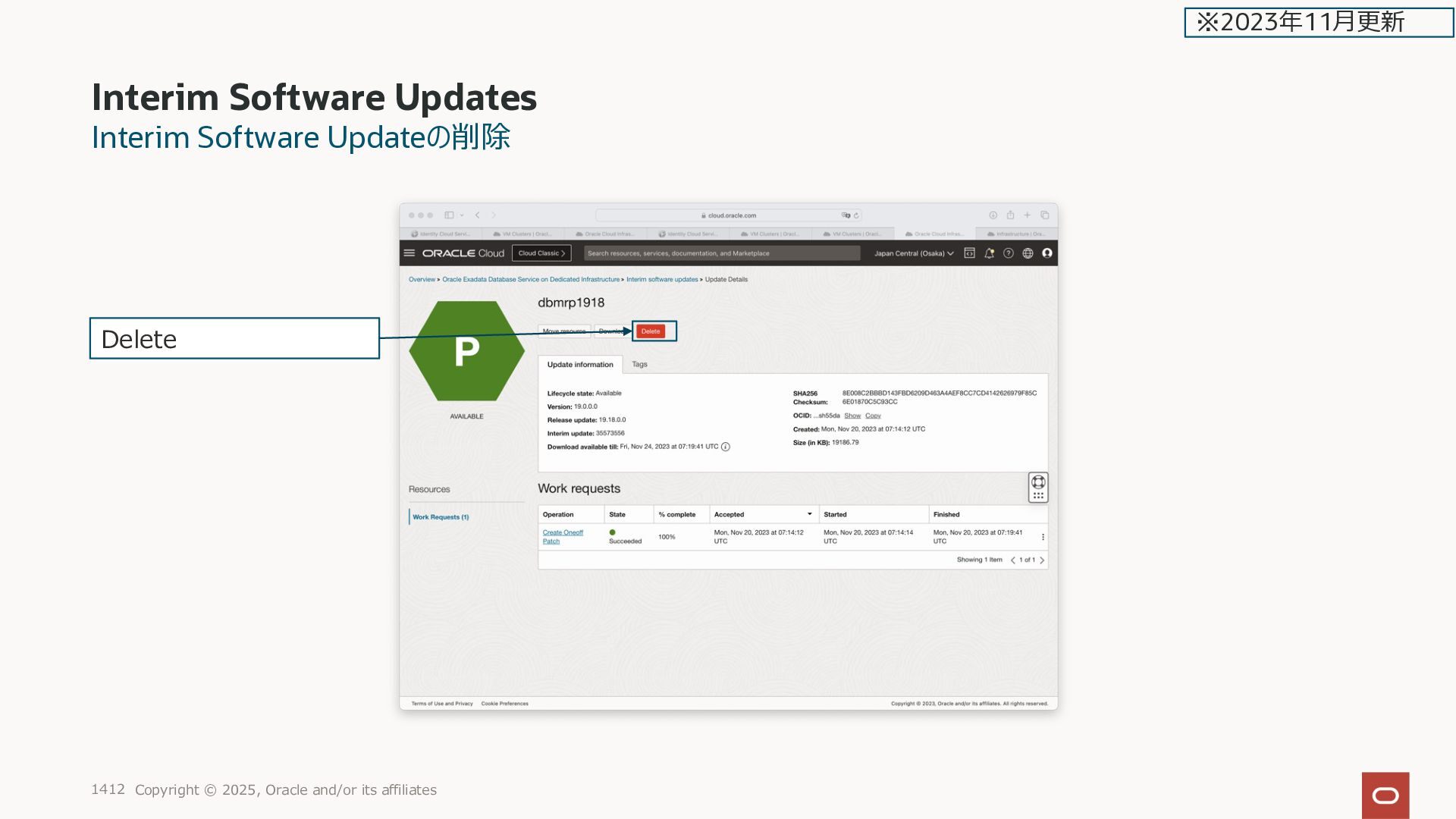Screen dimensions: 1456x819
Task: Click the Cloud Classic button
Action: pos(541,253)
